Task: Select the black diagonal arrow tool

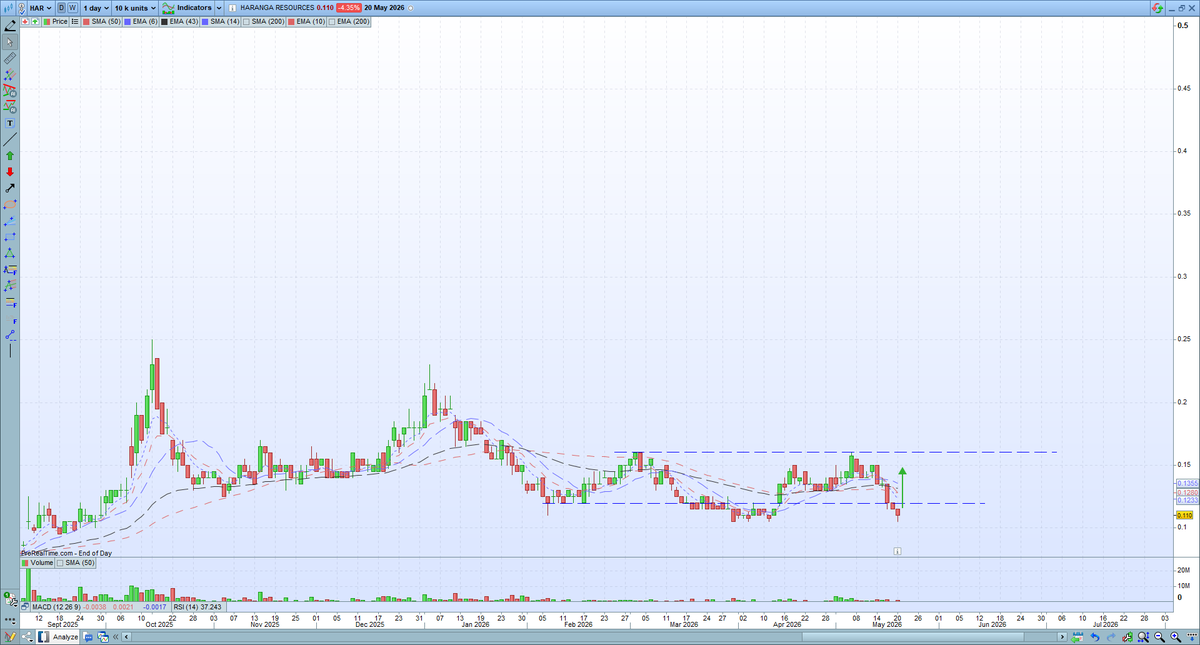Action: [10, 188]
